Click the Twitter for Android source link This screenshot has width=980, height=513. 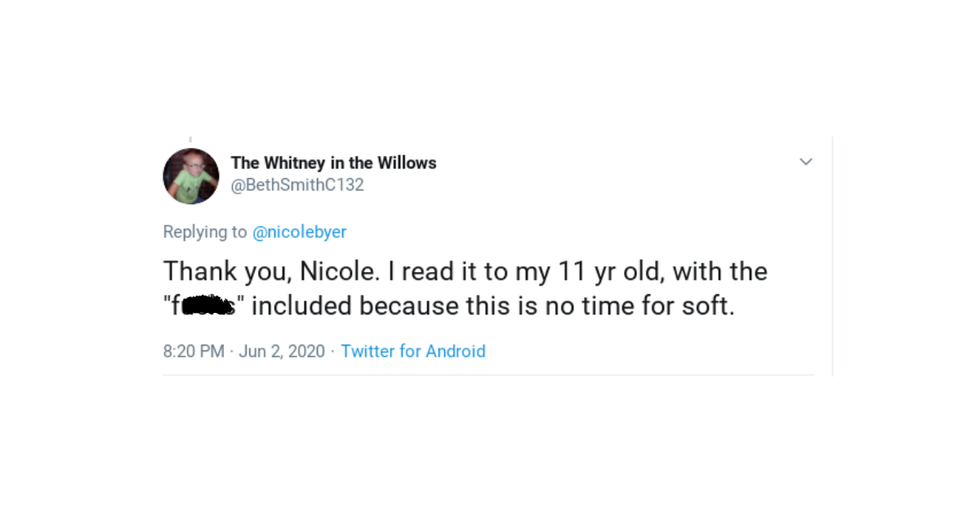point(413,351)
